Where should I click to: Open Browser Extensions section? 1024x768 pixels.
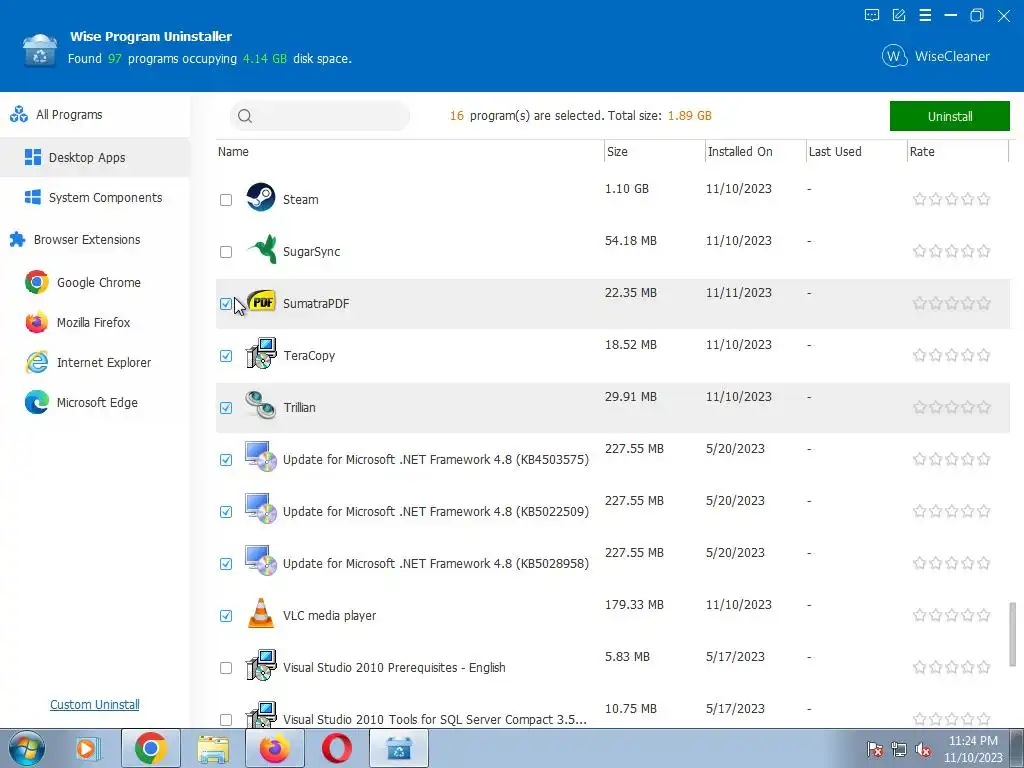pyautogui.click(x=95, y=240)
